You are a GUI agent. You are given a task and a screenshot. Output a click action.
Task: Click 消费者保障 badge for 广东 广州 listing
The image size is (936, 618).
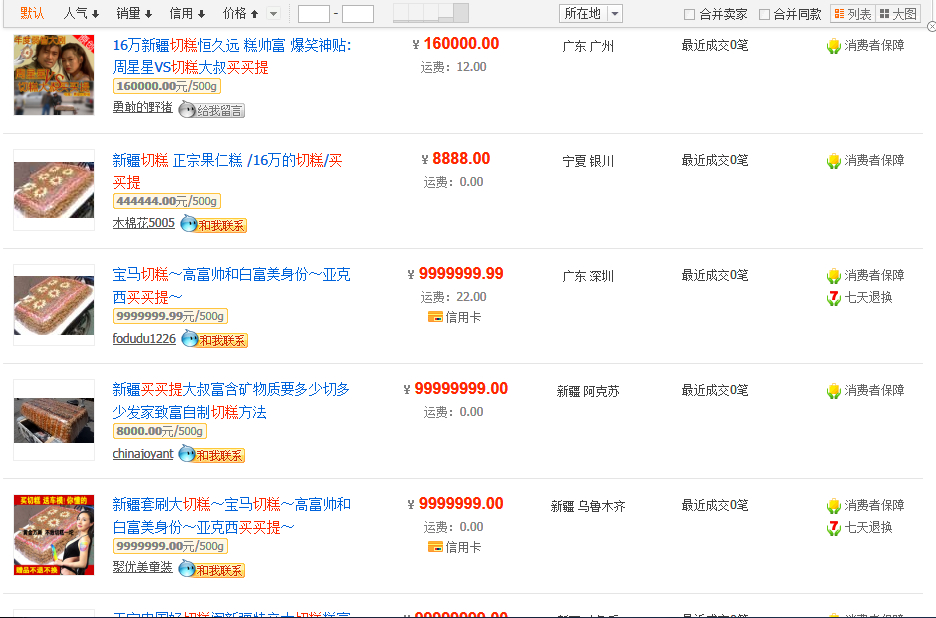(866, 45)
